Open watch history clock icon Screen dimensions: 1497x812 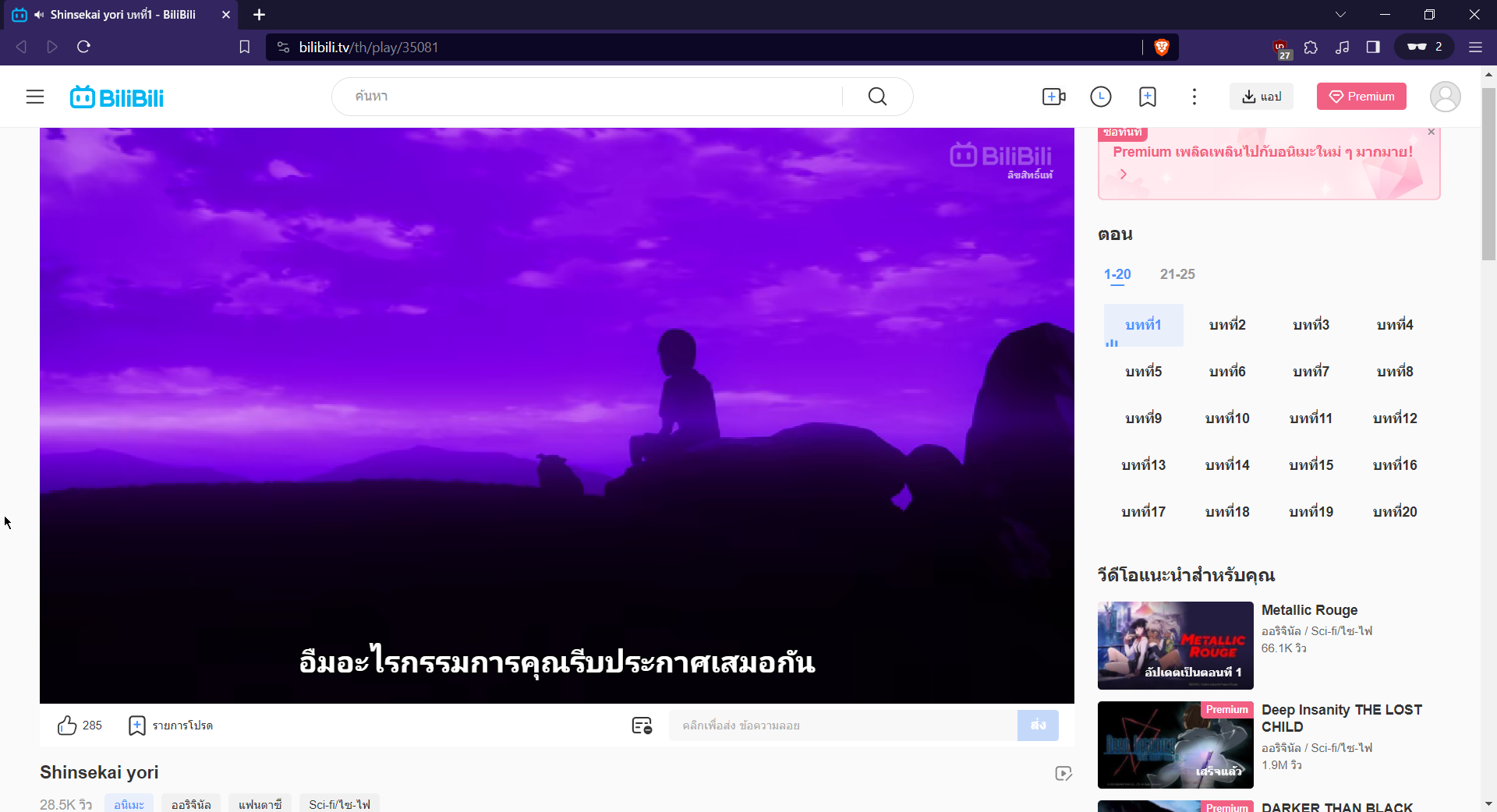click(1101, 97)
